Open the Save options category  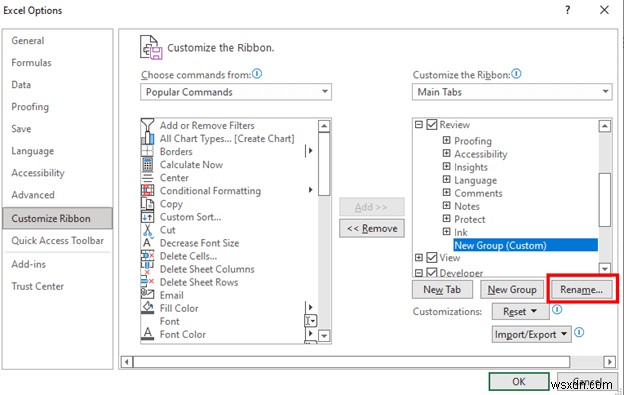[x=21, y=129]
